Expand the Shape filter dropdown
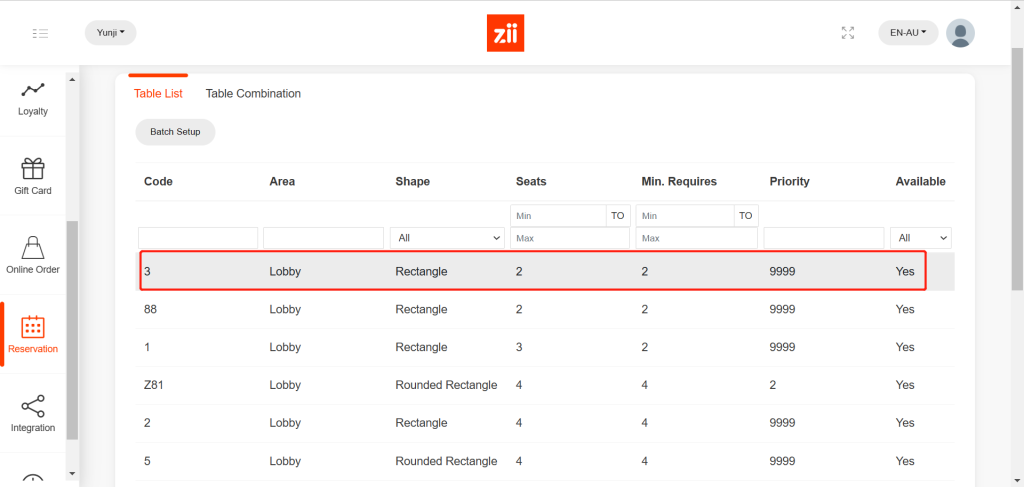1024x487 pixels. pyautogui.click(x=449, y=238)
